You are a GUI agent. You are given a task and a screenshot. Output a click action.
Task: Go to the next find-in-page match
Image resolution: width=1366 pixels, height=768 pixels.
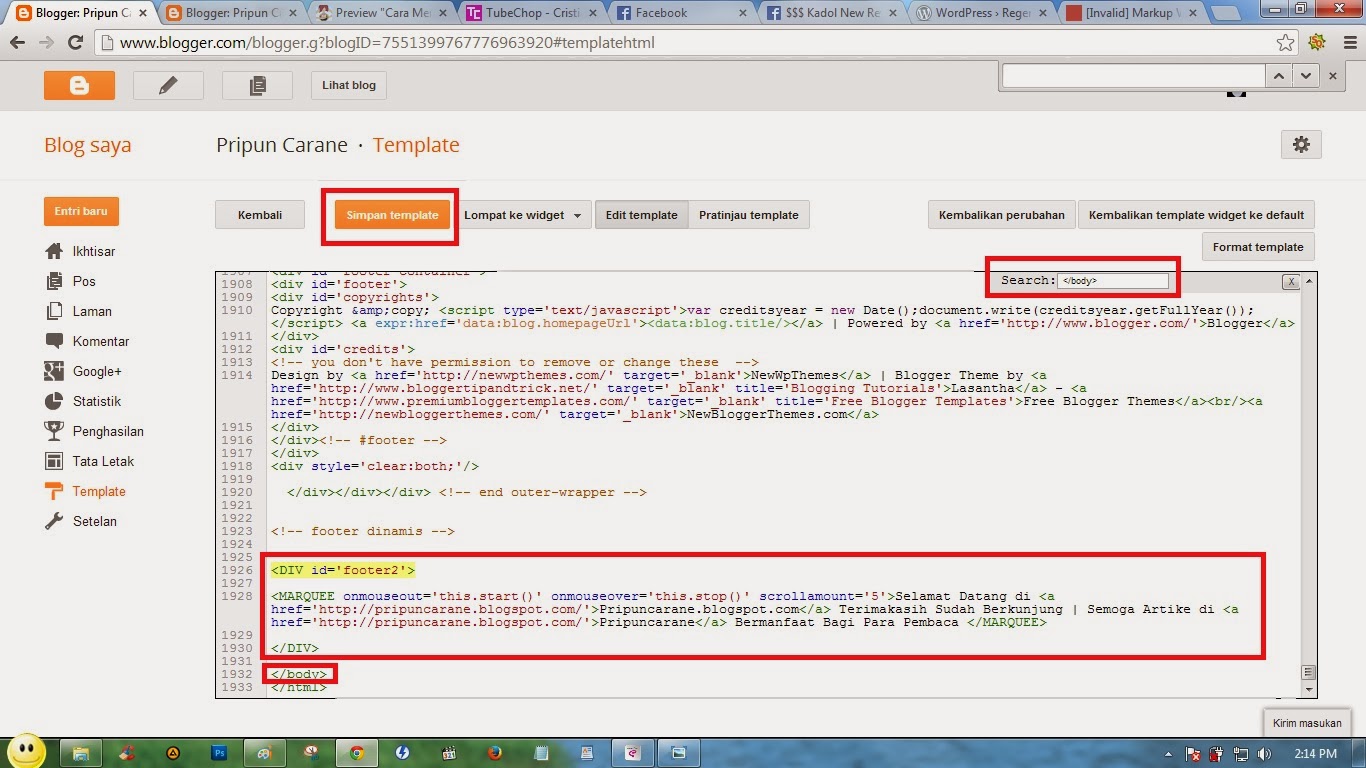[1305, 75]
